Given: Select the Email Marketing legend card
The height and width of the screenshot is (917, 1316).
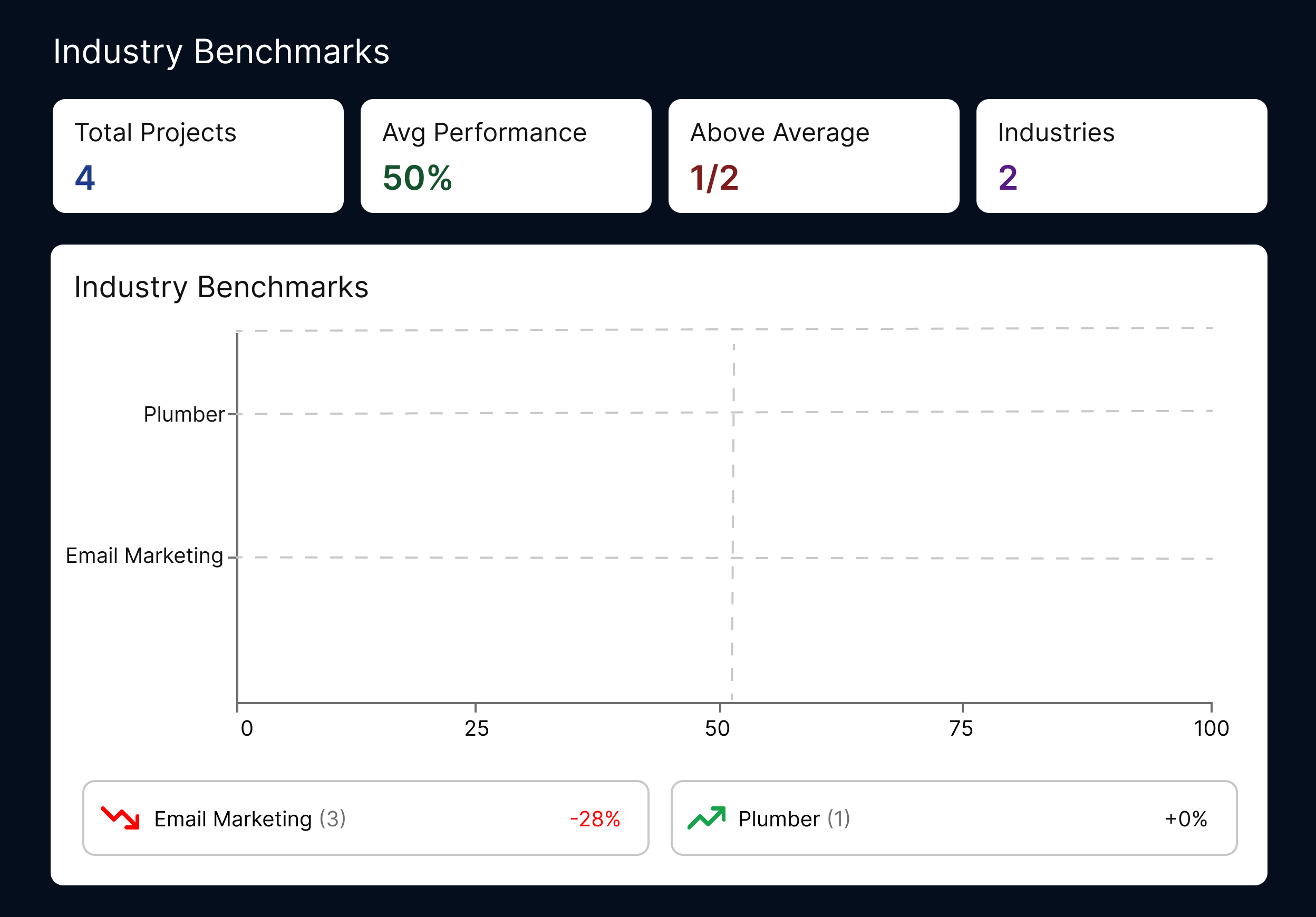Looking at the screenshot, I should (365, 817).
